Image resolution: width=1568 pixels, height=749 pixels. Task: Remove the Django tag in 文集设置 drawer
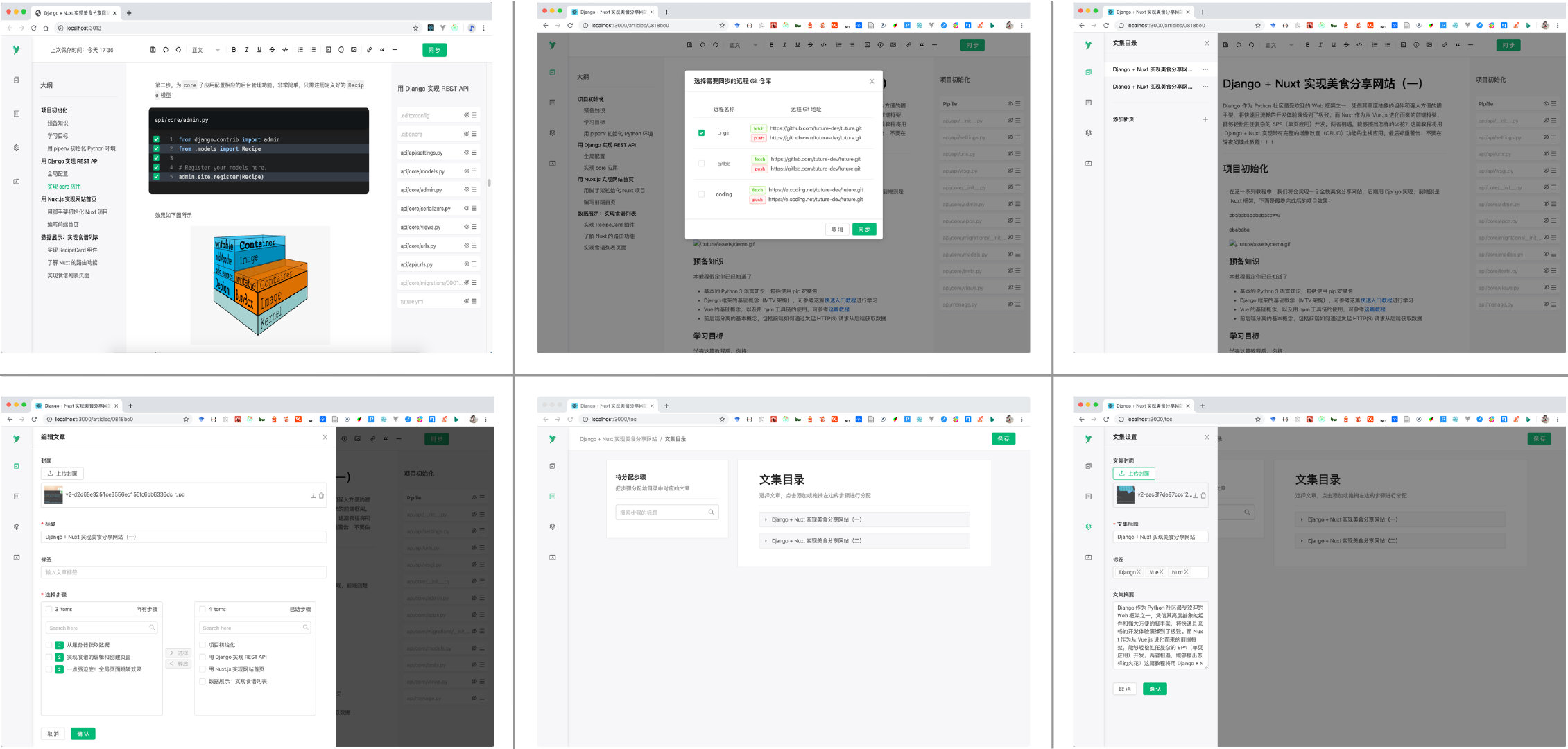[x=1139, y=572]
